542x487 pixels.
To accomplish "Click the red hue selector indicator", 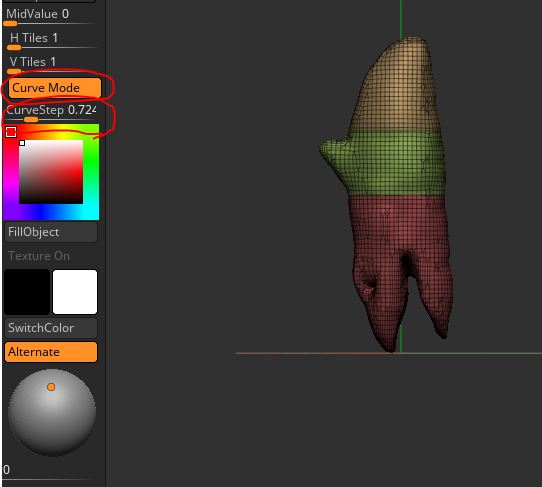I will (11, 132).
